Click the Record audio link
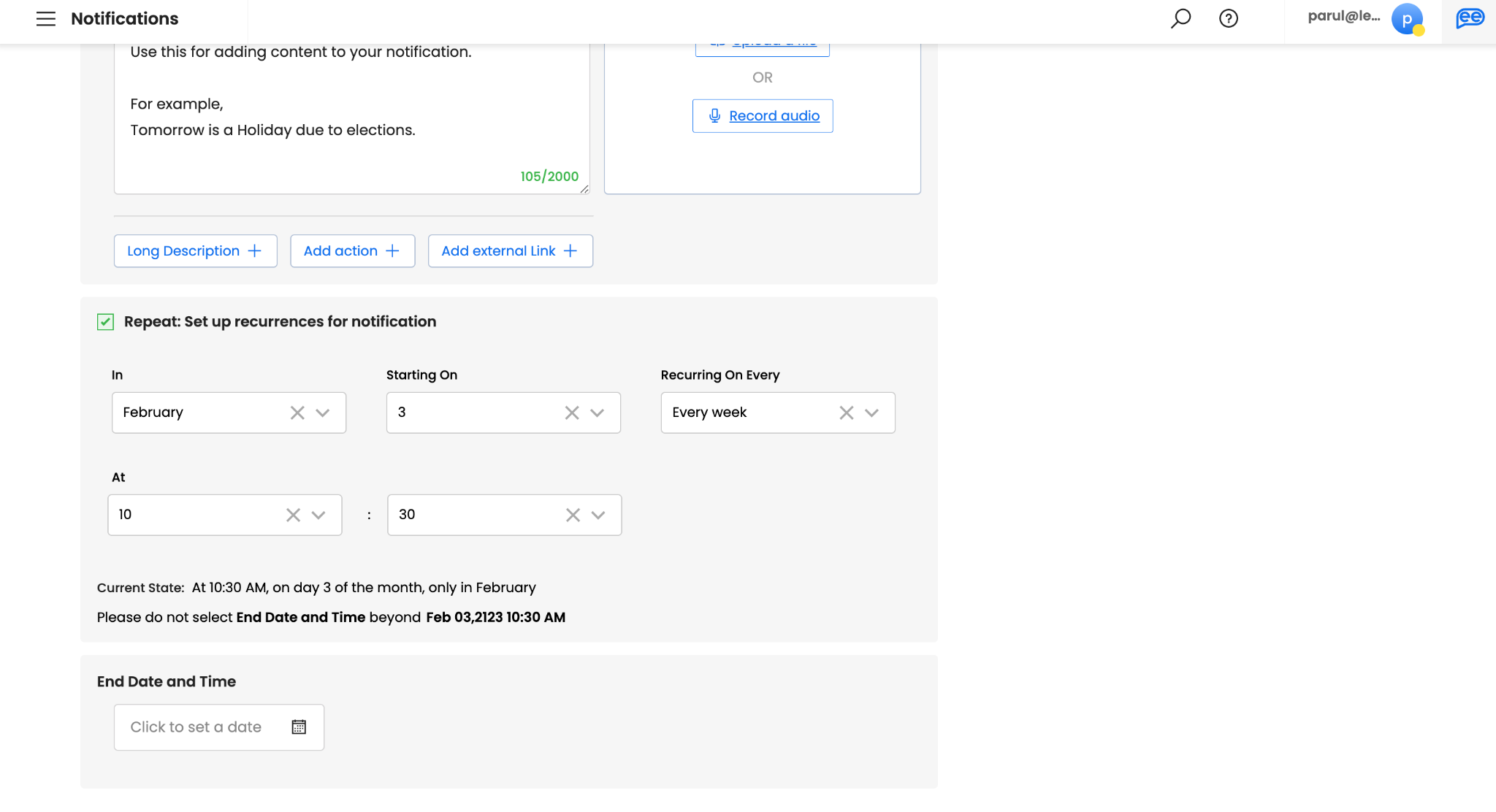The image size is (1496, 812). click(774, 116)
